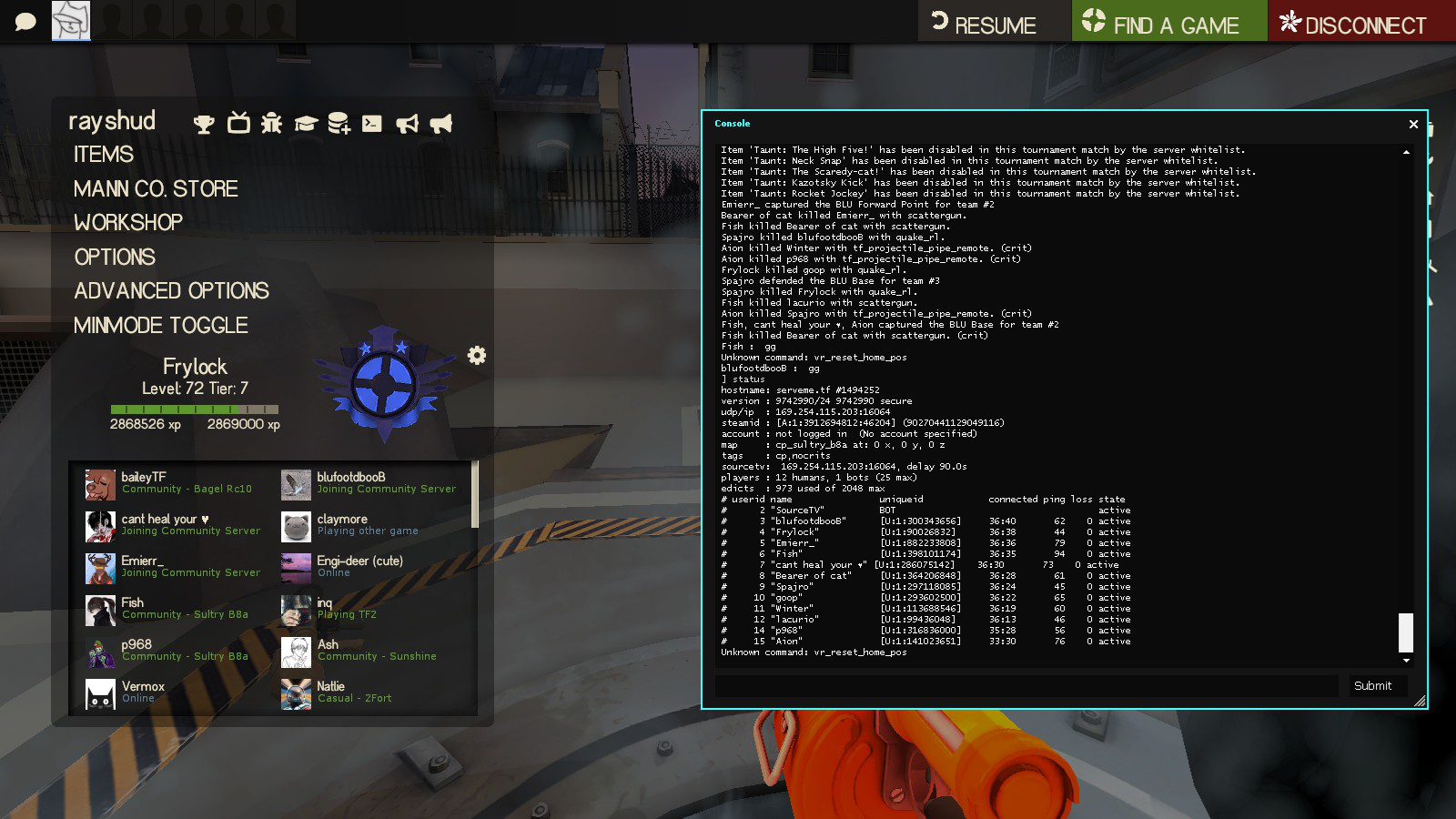The width and height of the screenshot is (1456, 819).
Task: Click the outlined megaphone icon
Action: (x=407, y=124)
